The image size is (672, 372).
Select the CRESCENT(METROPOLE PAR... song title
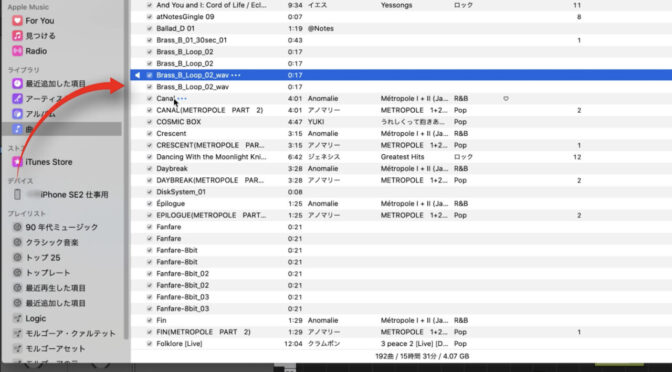[x=210, y=145]
